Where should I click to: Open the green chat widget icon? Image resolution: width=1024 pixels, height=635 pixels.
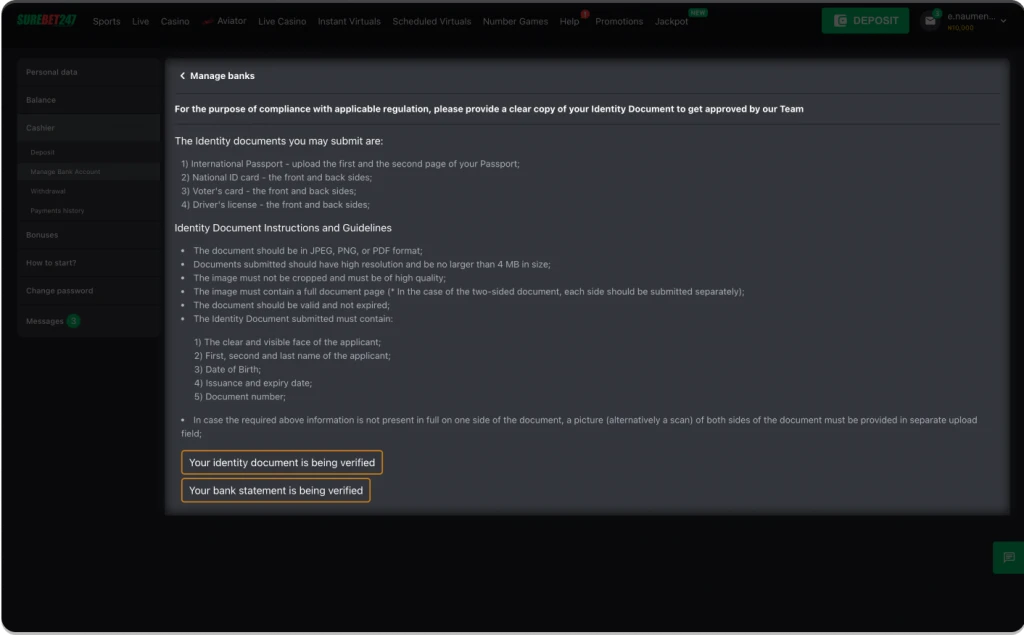tap(1007, 557)
